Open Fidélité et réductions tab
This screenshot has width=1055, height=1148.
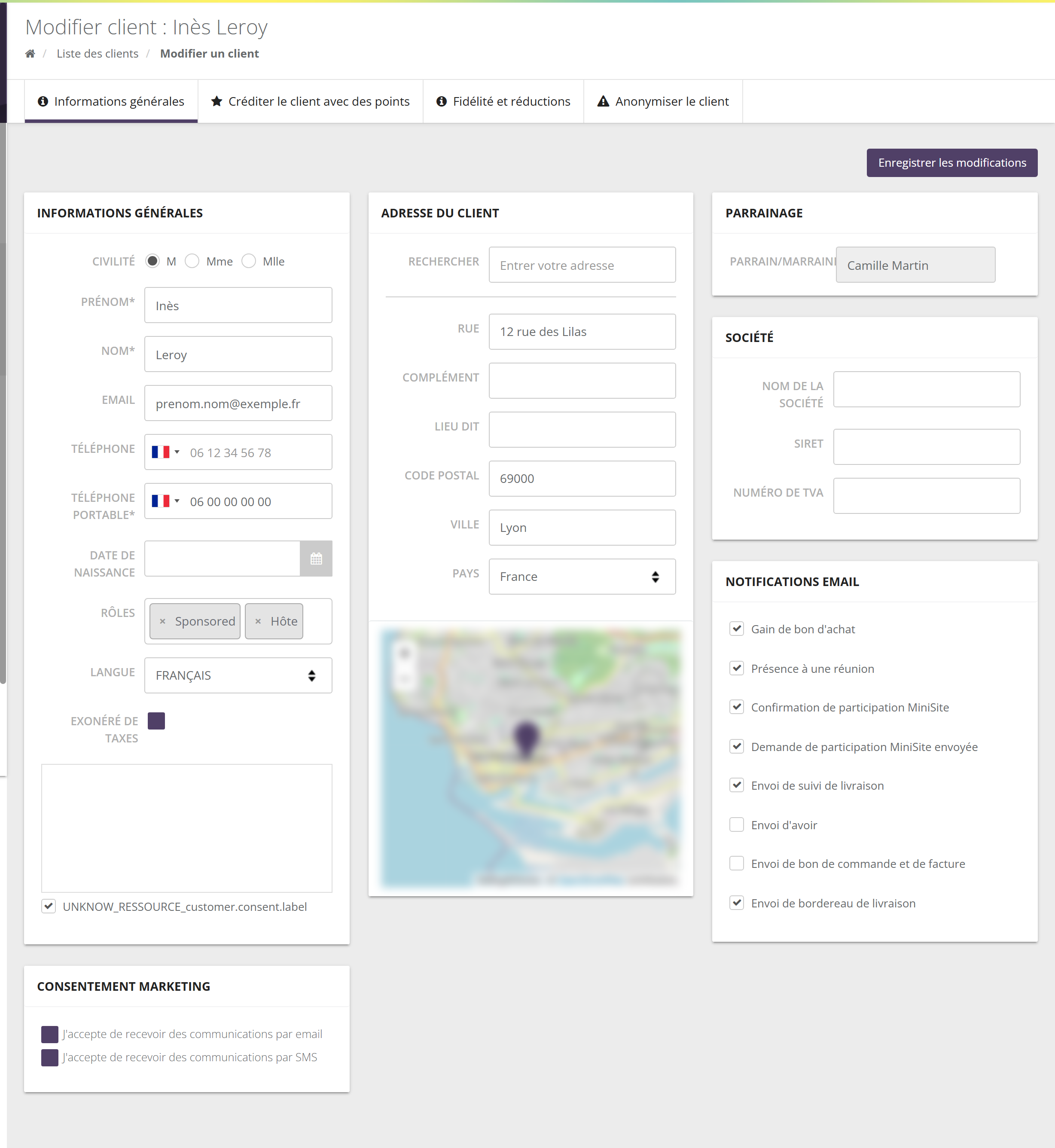(503, 101)
